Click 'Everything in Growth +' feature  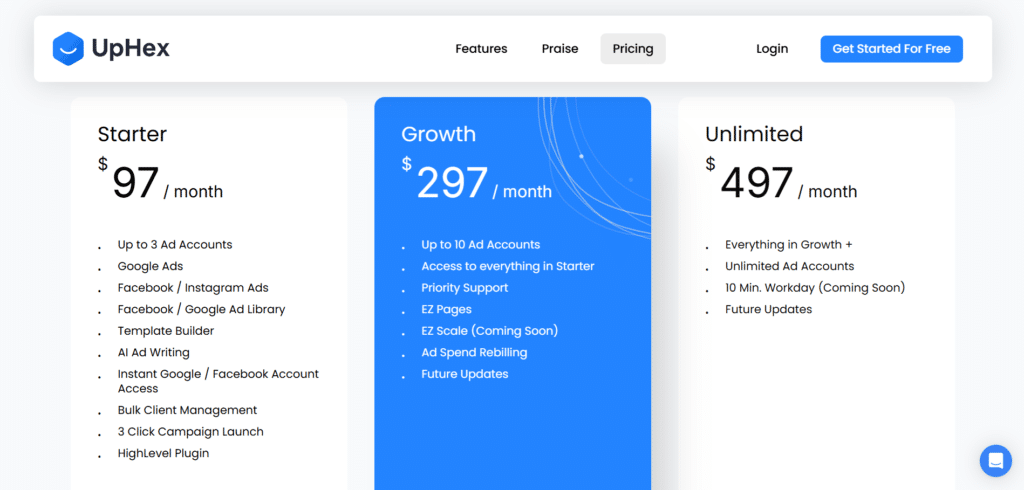click(x=789, y=245)
